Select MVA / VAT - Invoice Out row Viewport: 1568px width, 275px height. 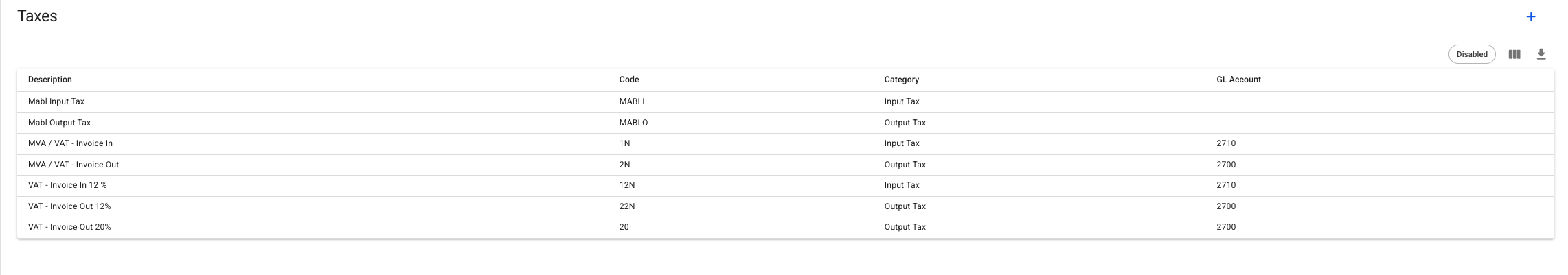[73, 165]
